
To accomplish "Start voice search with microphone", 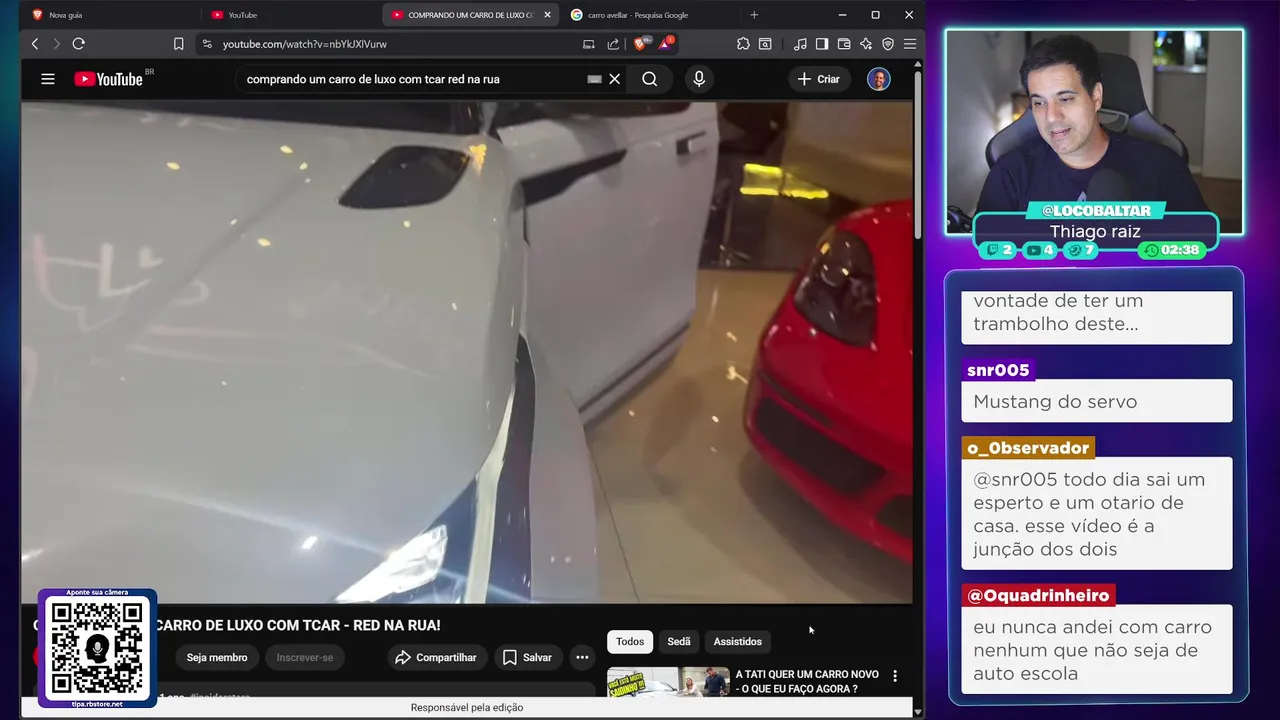I will [x=699, y=79].
